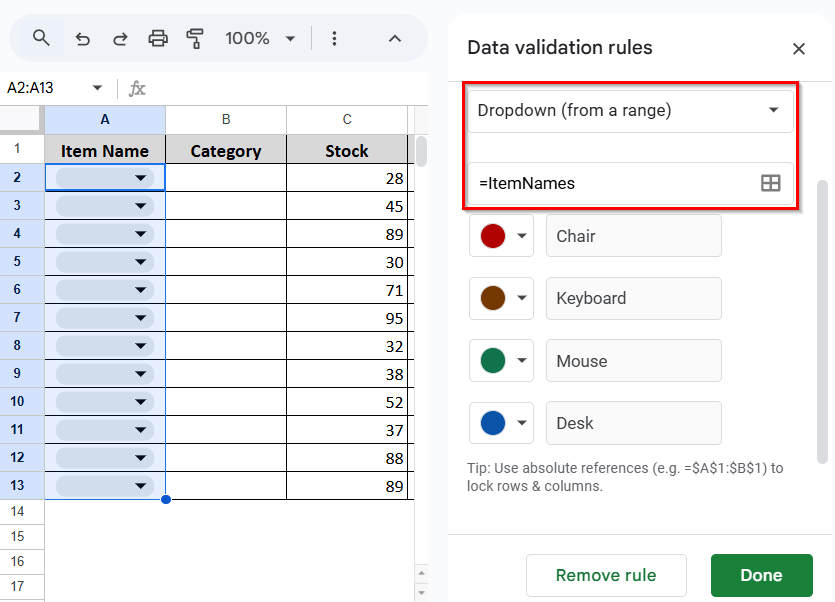
Task: Select row 17 header
Action: [x=22, y=587]
